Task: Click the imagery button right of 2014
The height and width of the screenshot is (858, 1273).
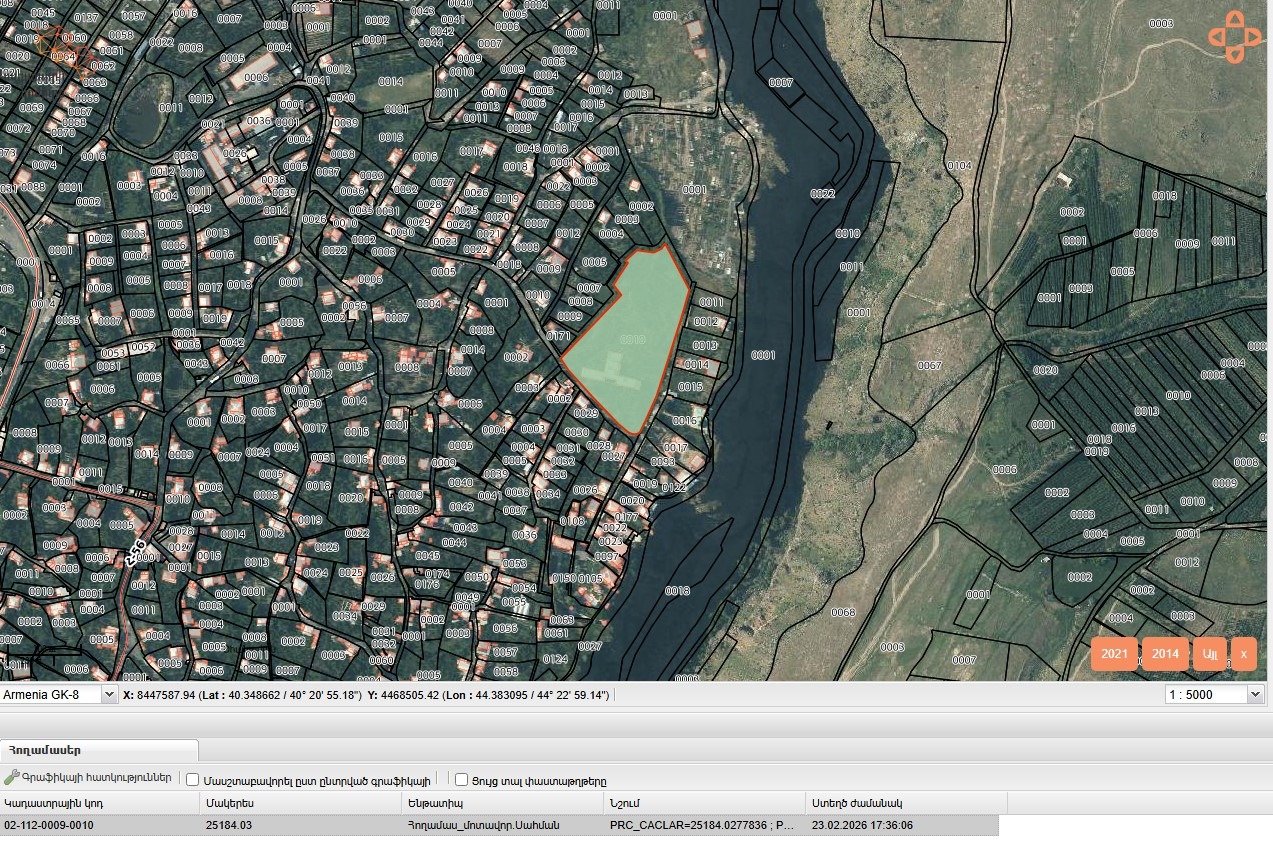Action: (1209, 654)
